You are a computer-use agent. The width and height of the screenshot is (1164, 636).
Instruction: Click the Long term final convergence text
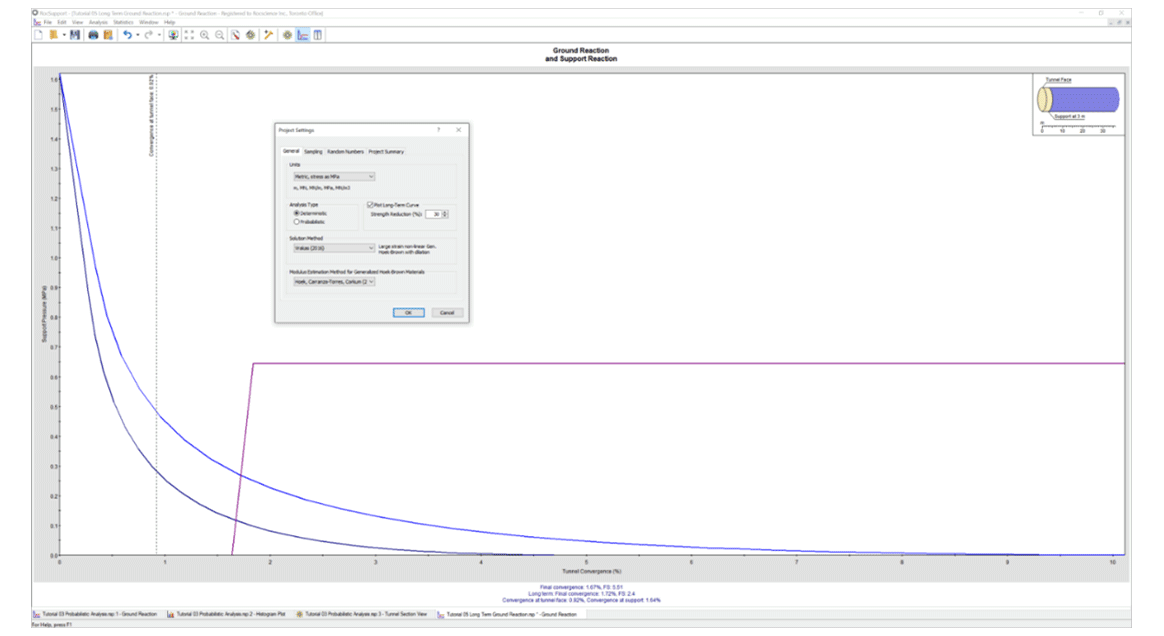point(581,594)
